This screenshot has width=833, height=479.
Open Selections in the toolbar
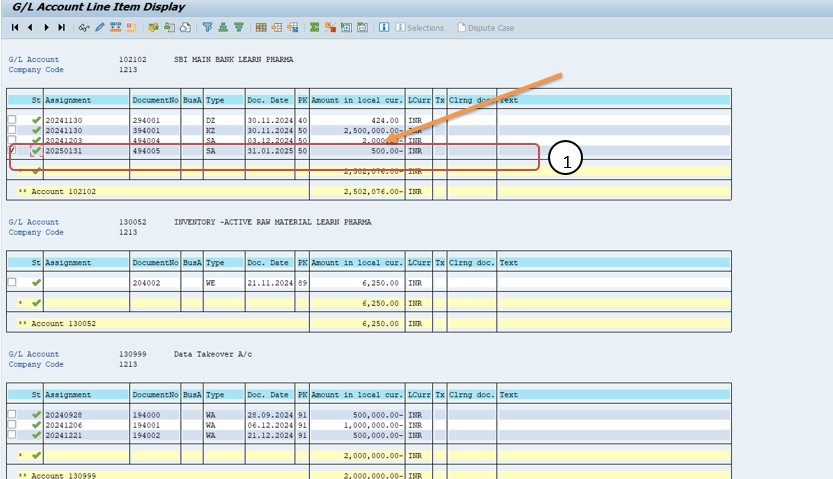(420, 28)
